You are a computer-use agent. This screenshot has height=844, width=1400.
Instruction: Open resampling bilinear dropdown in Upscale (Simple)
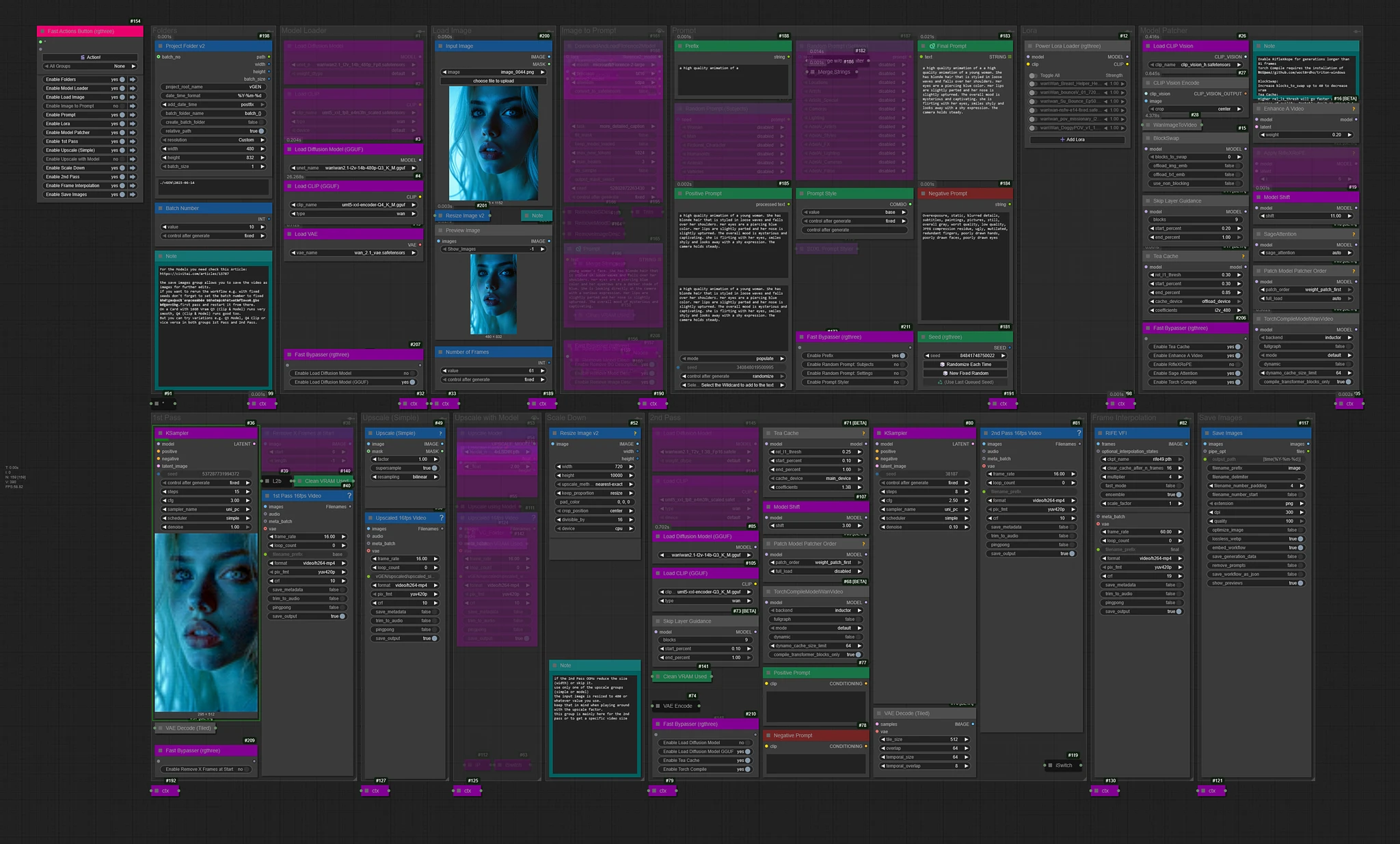coord(405,477)
